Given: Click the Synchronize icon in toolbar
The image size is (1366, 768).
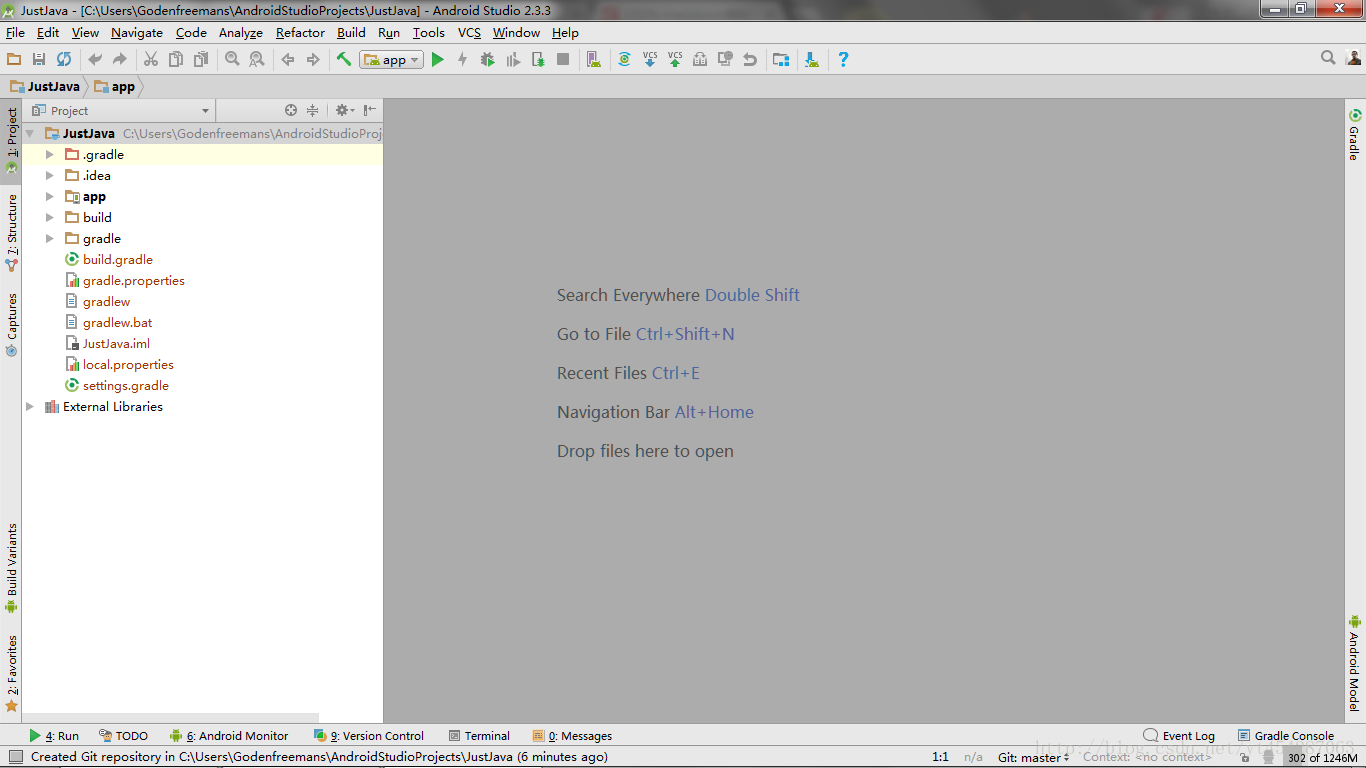Looking at the screenshot, I should tap(64, 60).
